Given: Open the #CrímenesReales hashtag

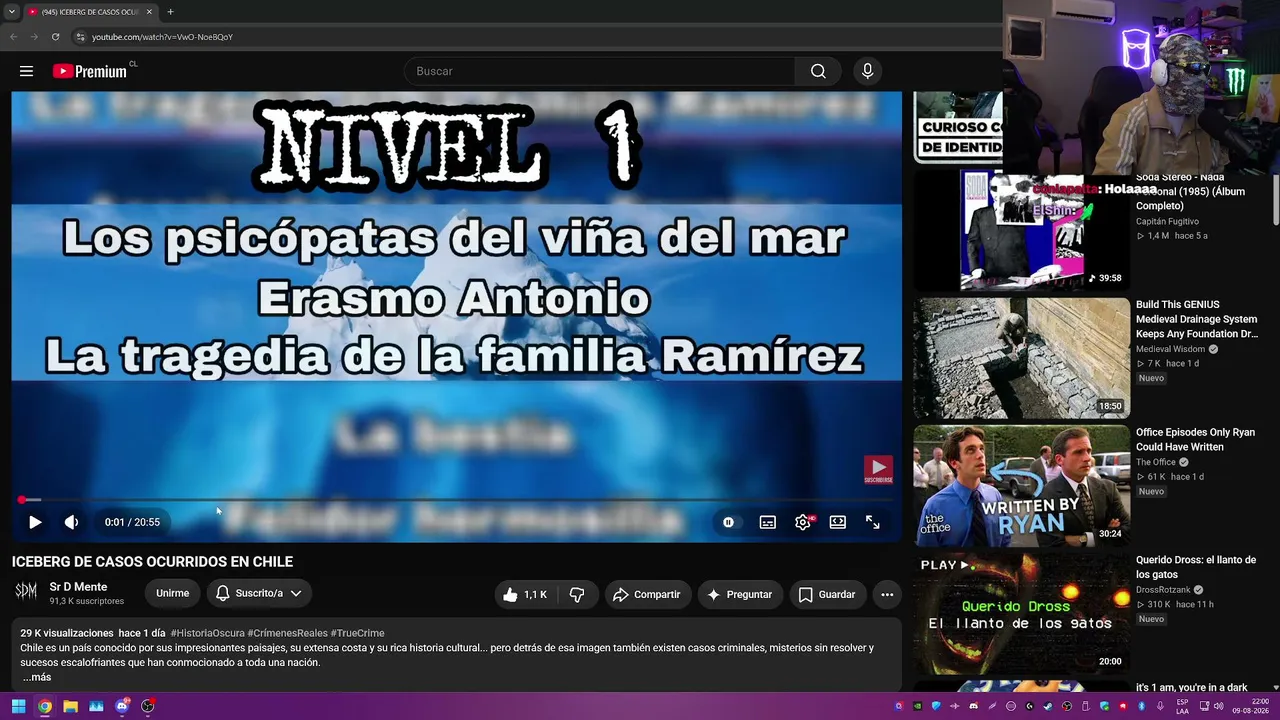Looking at the screenshot, I should 287,633.
